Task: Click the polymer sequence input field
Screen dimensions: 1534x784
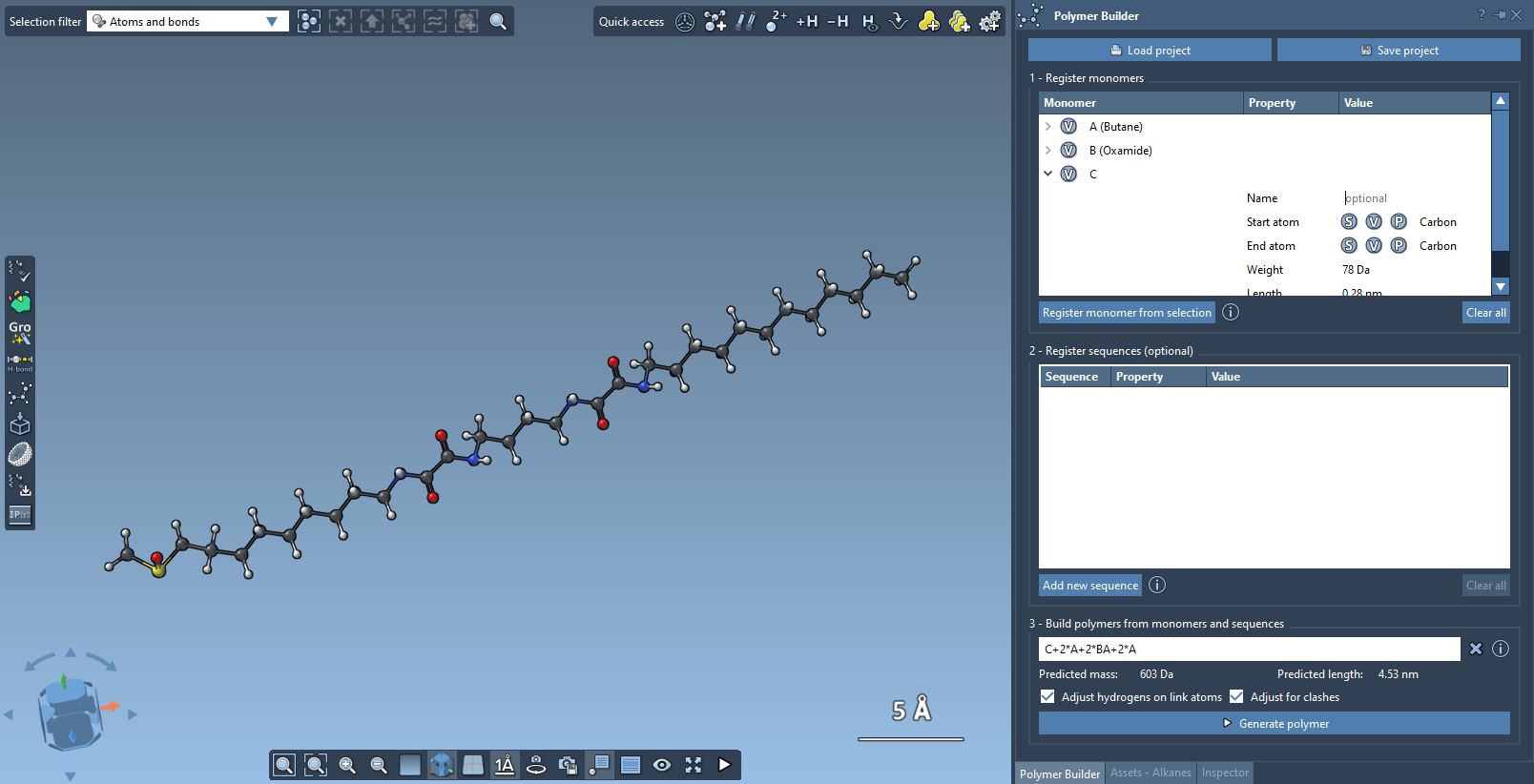Action: 1249,650
